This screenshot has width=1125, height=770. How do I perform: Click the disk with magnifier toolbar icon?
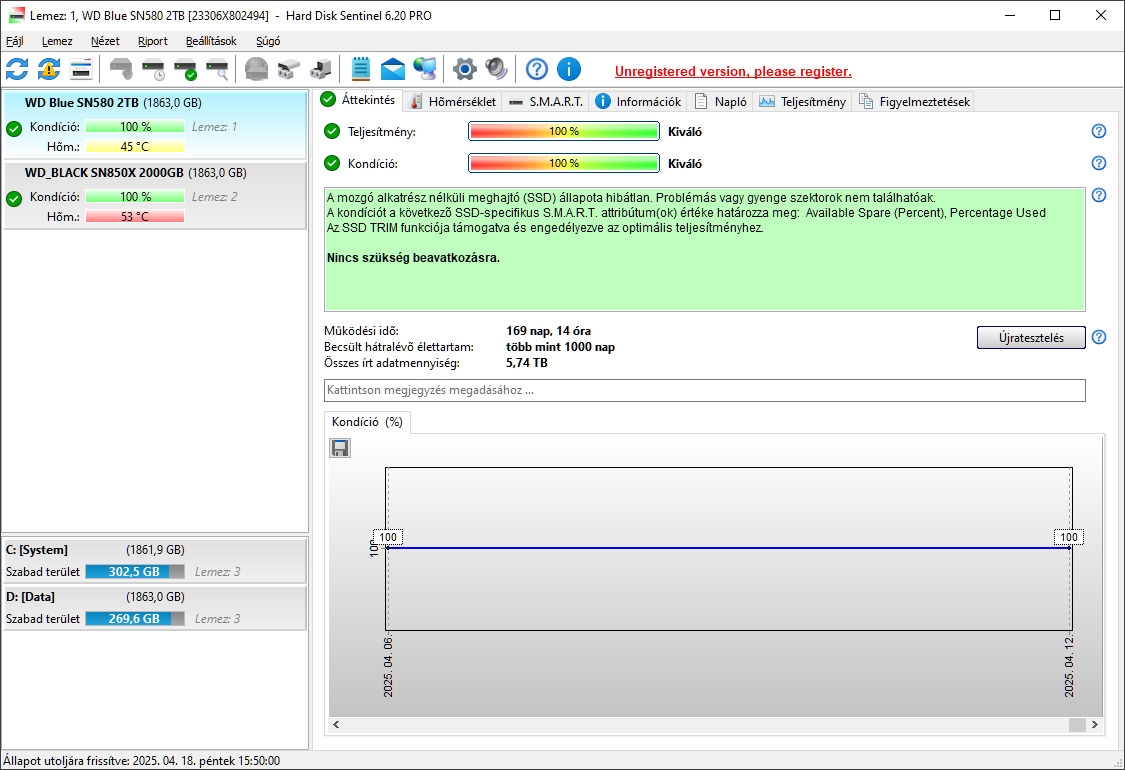click(x=217, y=70)
